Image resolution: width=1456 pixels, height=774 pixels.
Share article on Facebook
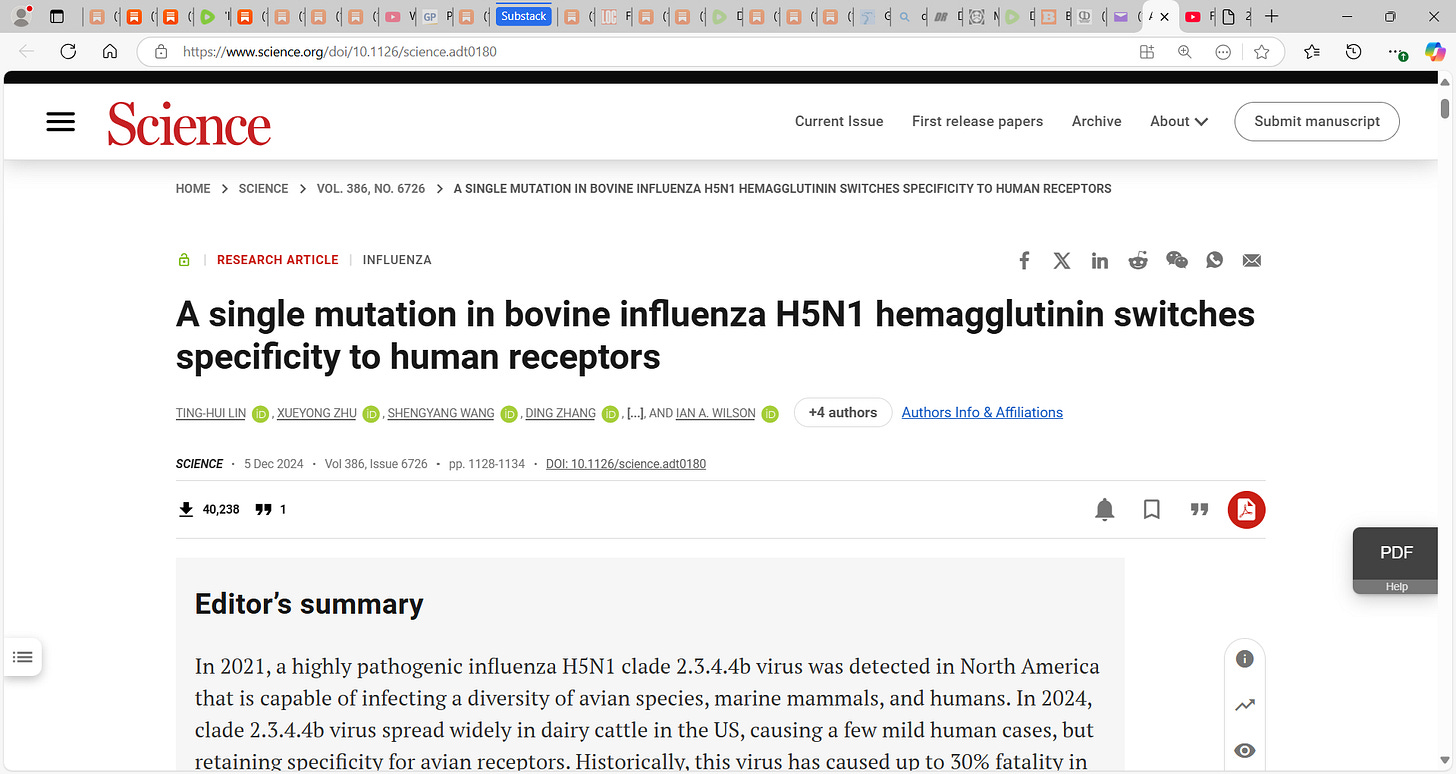tap(1024, 260)
